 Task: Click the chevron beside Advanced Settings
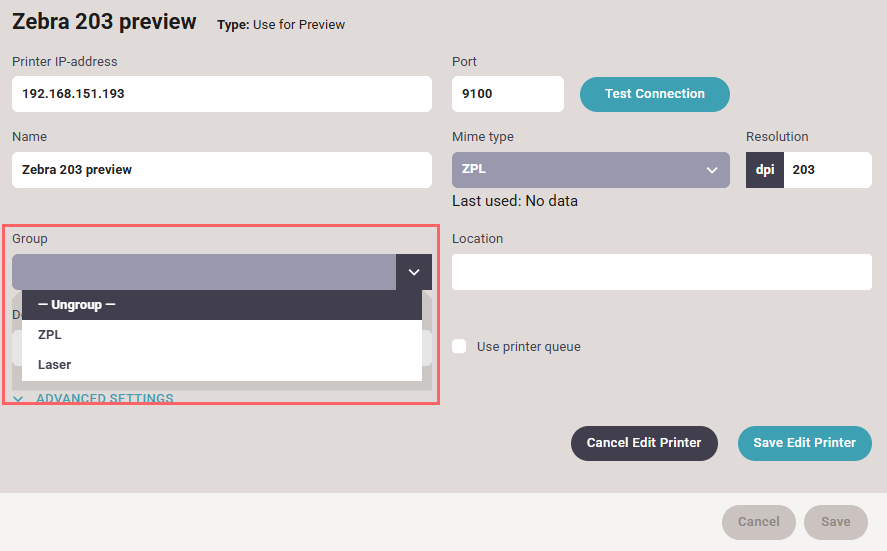coord(19,399)
